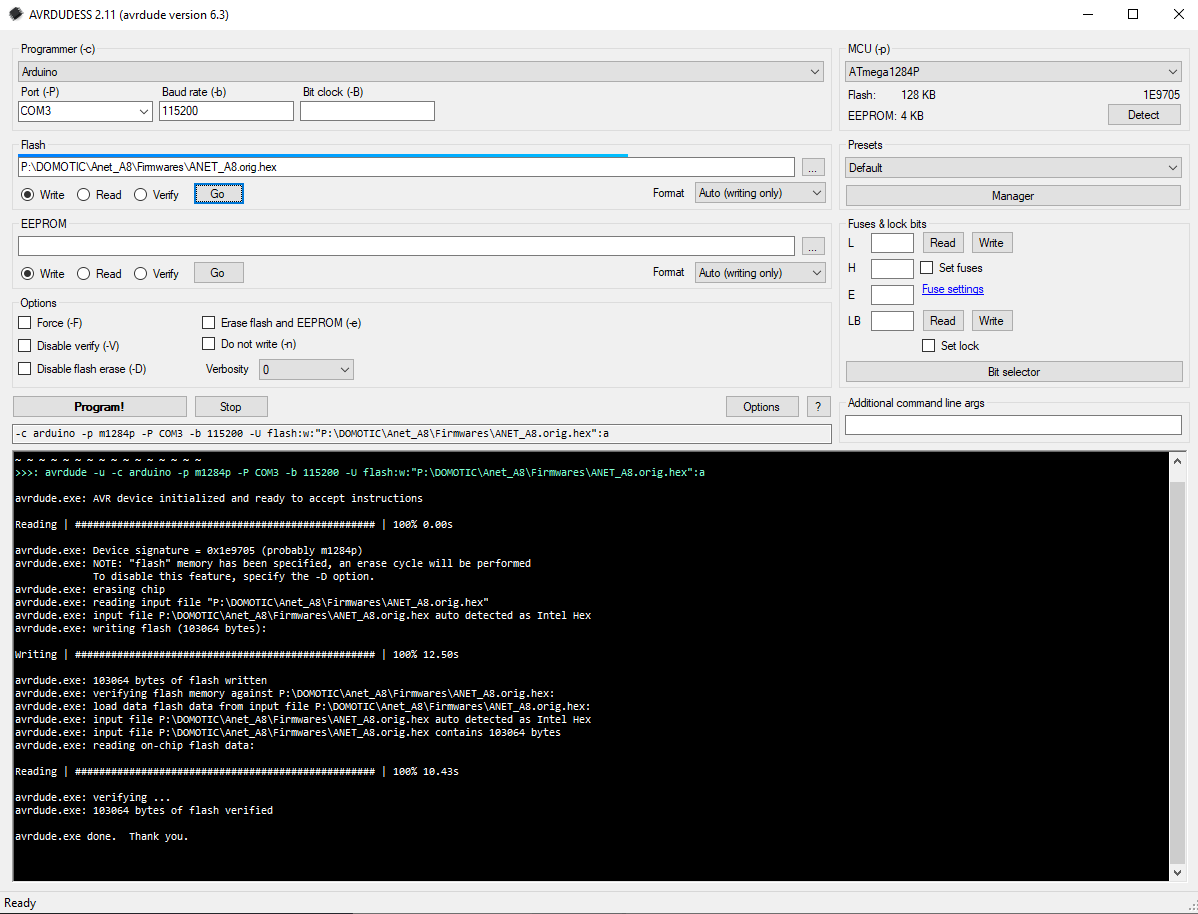Click the AVRDUDESS chip icon in title bar

point(15,15)
